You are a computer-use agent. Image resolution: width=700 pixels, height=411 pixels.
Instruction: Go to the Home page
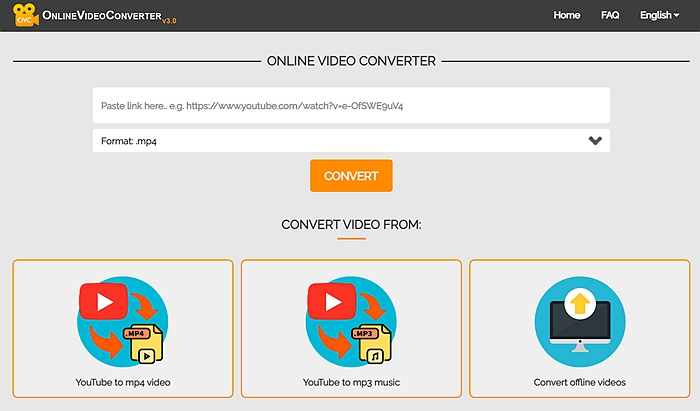[567, 15]
